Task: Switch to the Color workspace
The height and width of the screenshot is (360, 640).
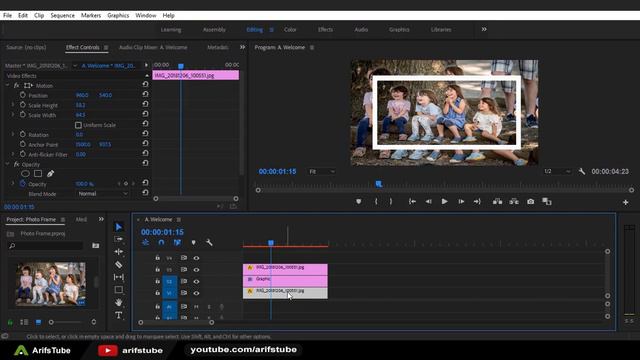Action: click(290, 29)
